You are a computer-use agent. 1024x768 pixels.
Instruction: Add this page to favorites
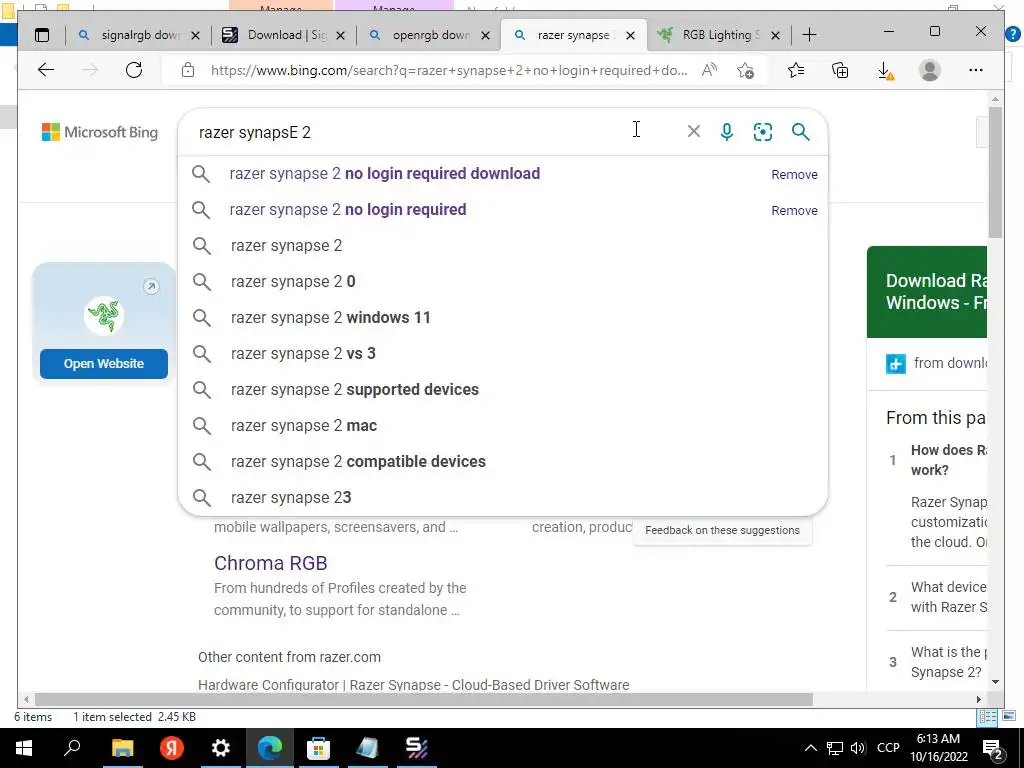745,70
